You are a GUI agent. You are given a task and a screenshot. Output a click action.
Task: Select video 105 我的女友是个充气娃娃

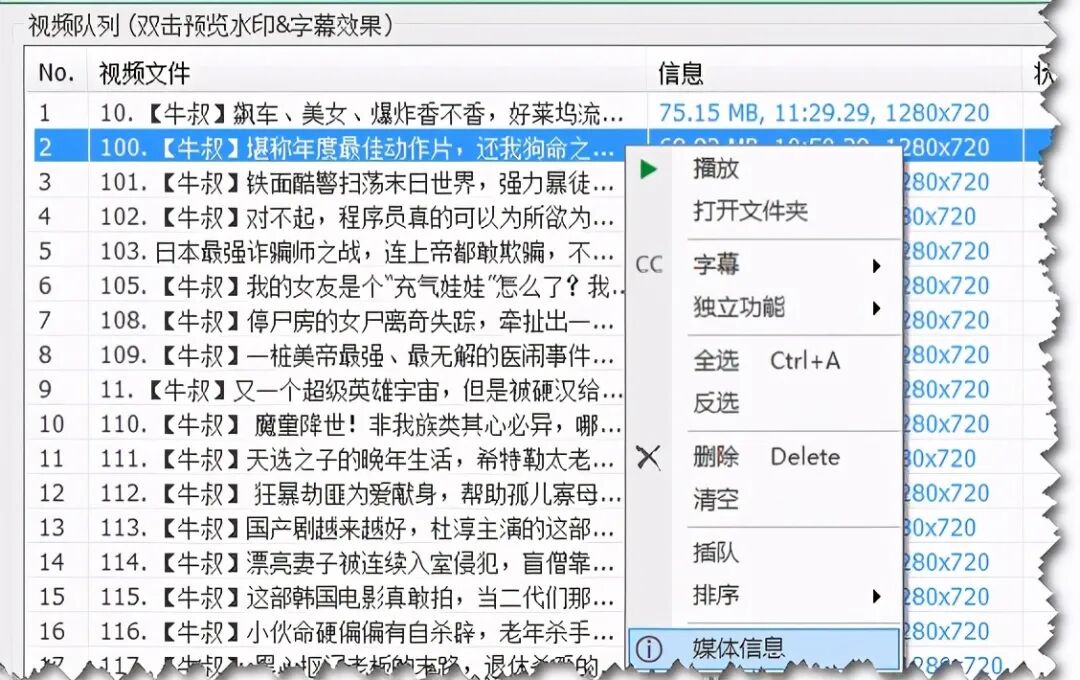pos(360,287)
